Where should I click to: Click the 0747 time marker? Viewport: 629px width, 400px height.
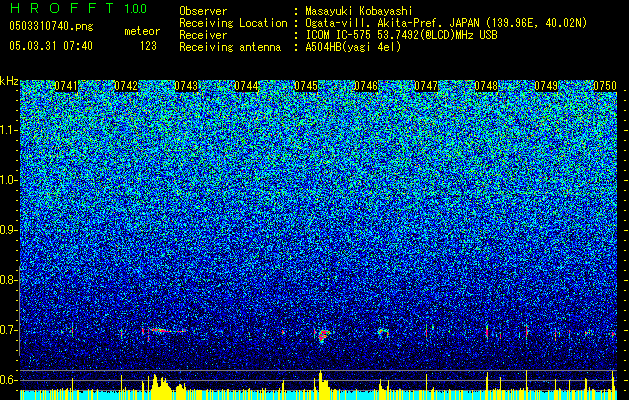426,86
